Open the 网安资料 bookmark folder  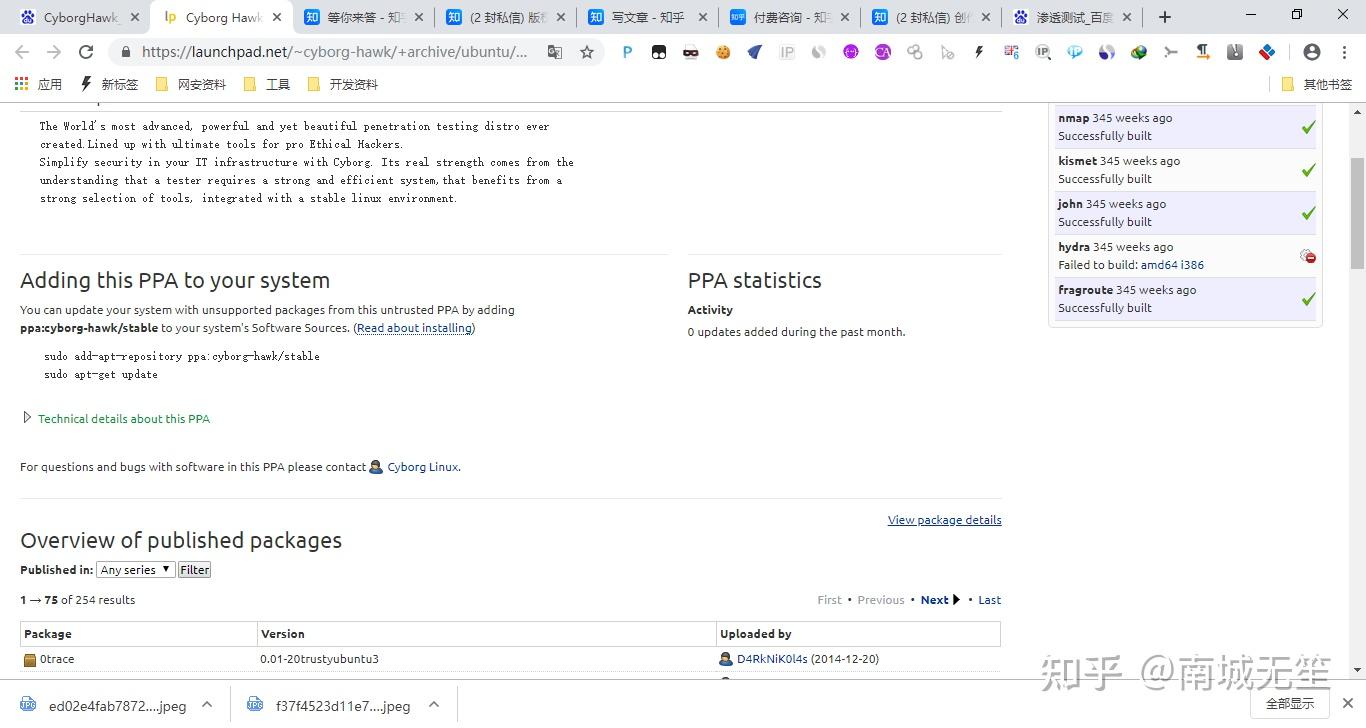click(191, 85)
